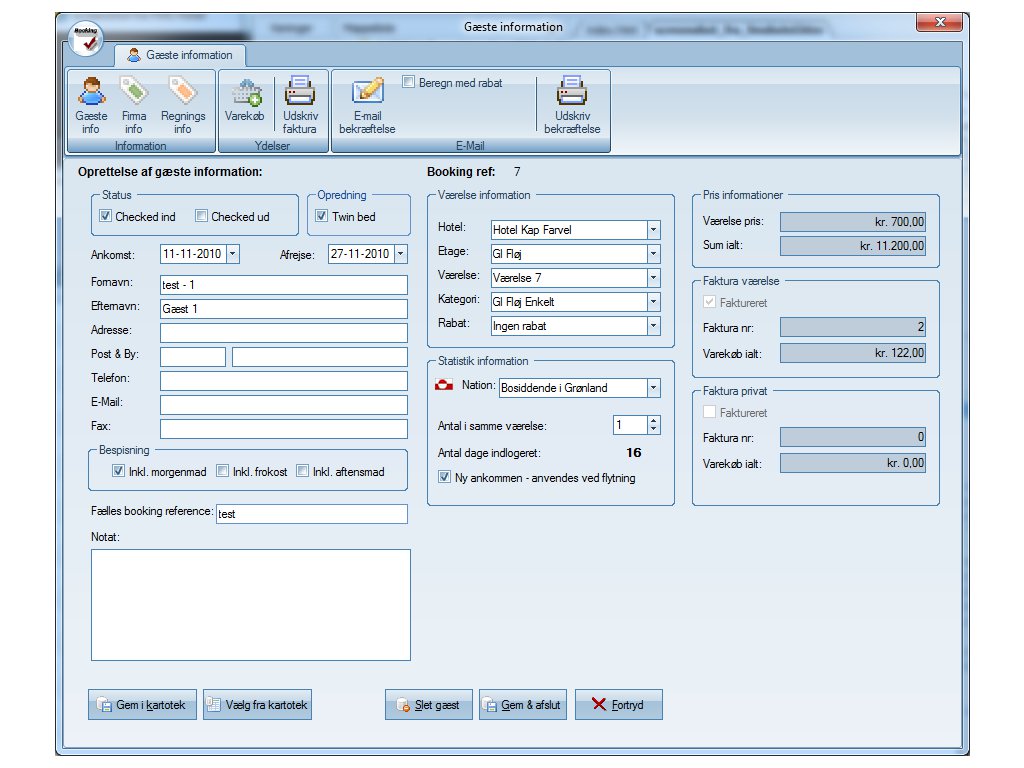This screenshot has height=768, width=1024.
Task: Open the Ankomst date picker dropdown
Action: 233,254
